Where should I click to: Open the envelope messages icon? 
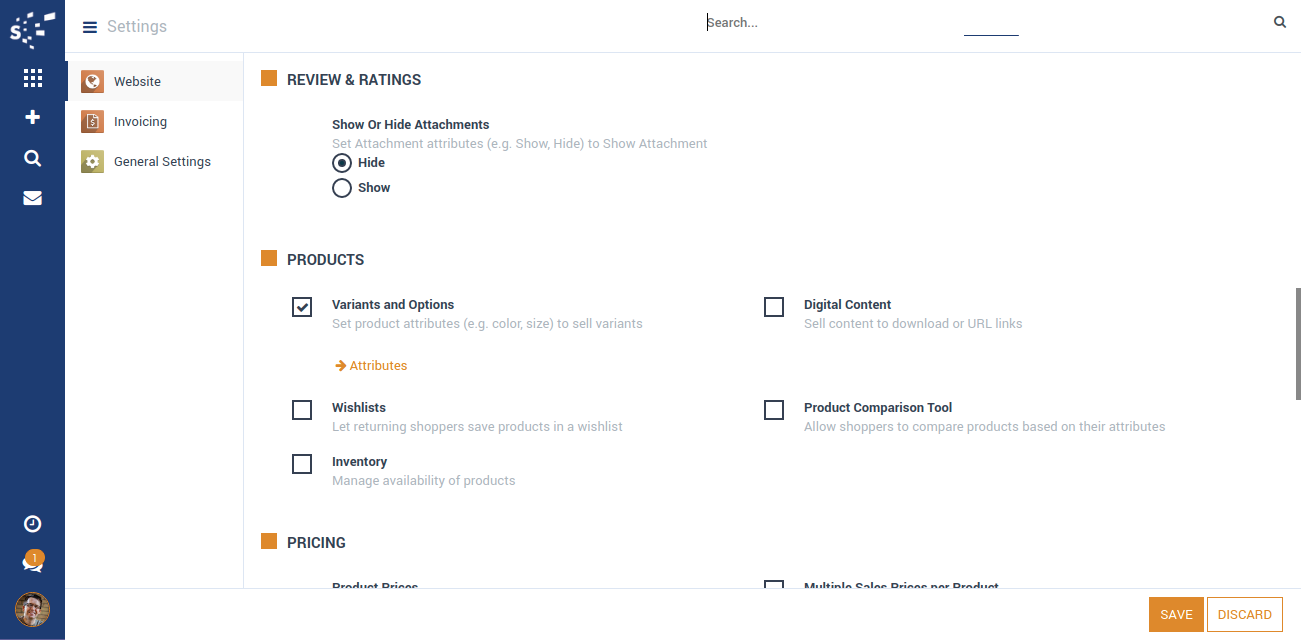tap(32, 198)
